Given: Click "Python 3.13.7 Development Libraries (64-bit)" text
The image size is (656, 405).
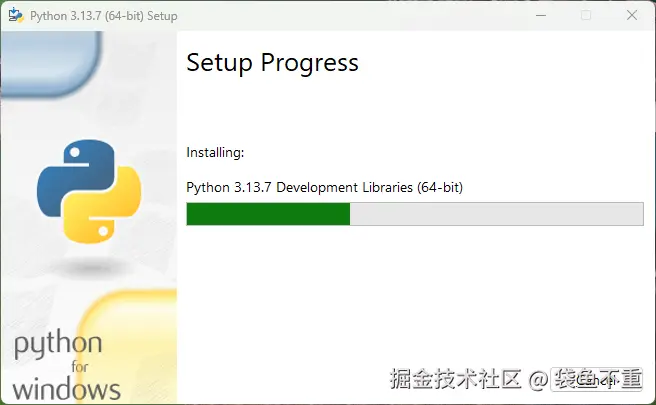Looking at the screenshot, I should point(324,187).
